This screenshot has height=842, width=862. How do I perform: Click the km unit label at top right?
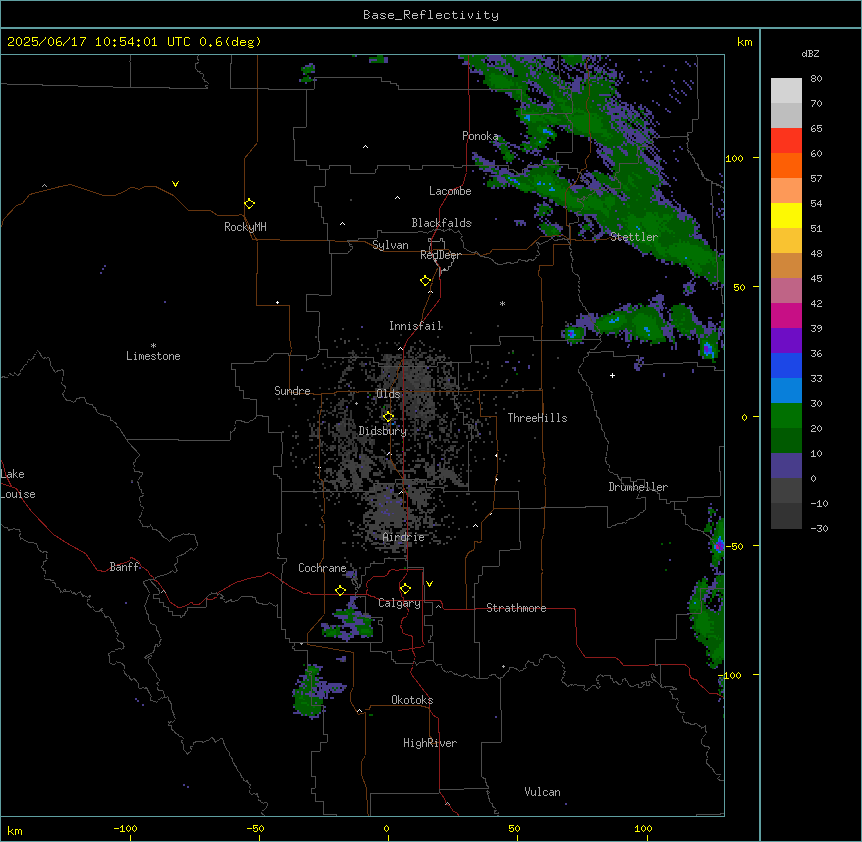744,42
